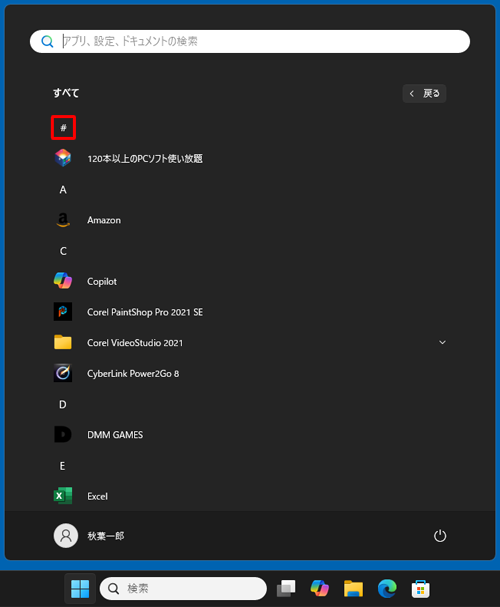Open Task View from the taskbar

click(286, 589)
